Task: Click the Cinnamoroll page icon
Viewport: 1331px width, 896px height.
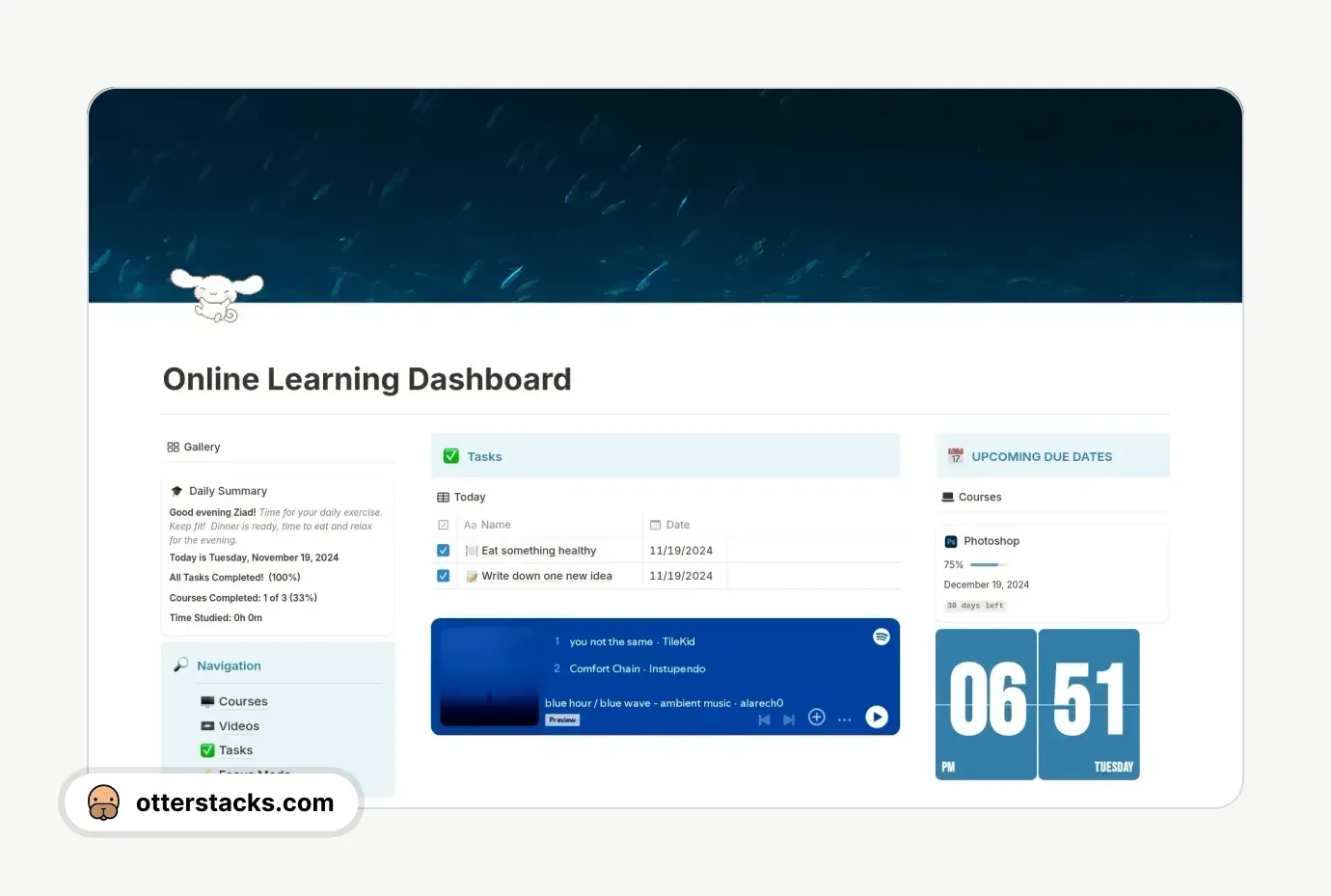Action: (217, 294)
